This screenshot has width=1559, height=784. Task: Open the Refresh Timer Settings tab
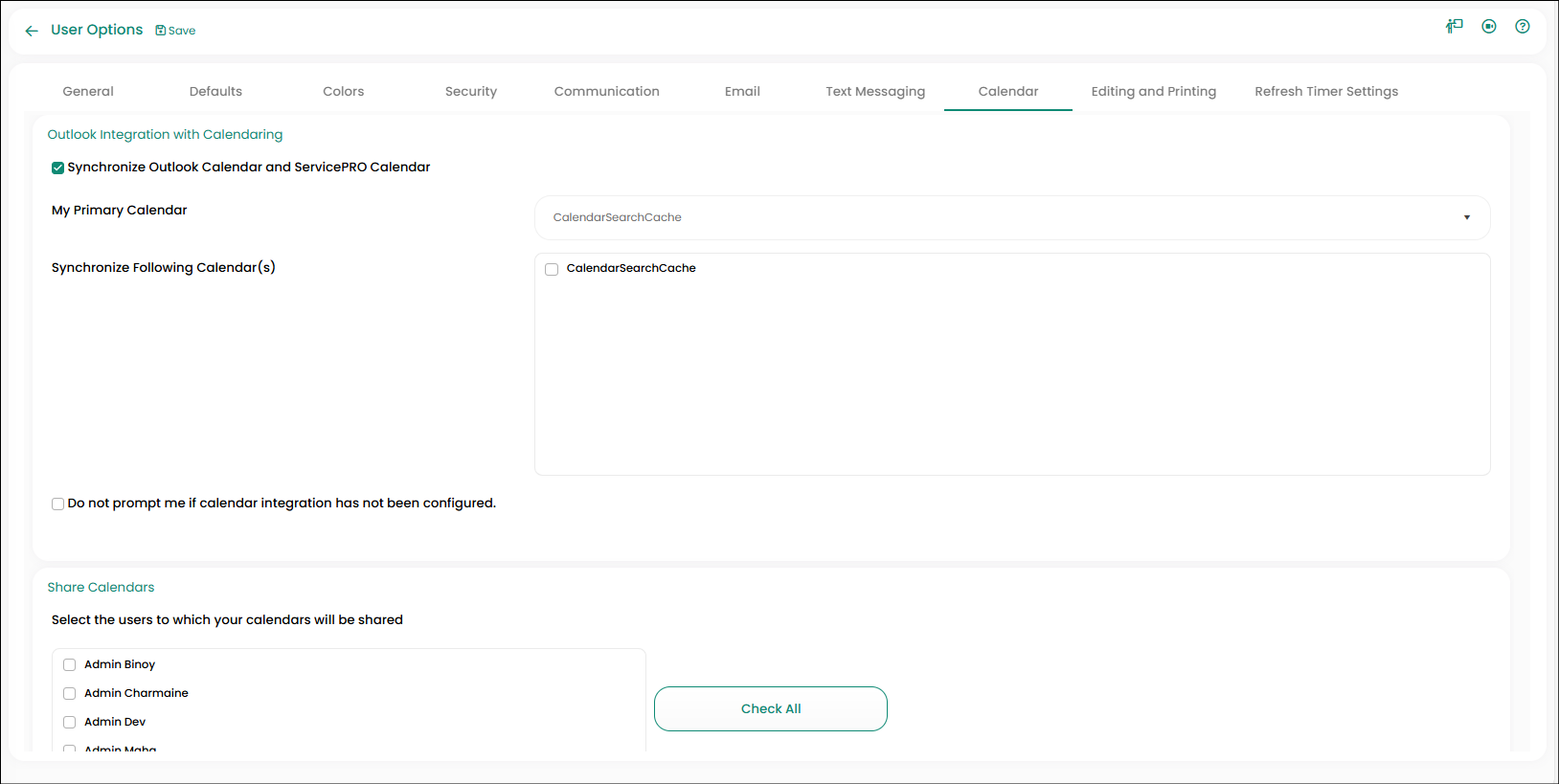coord(1325,92)
